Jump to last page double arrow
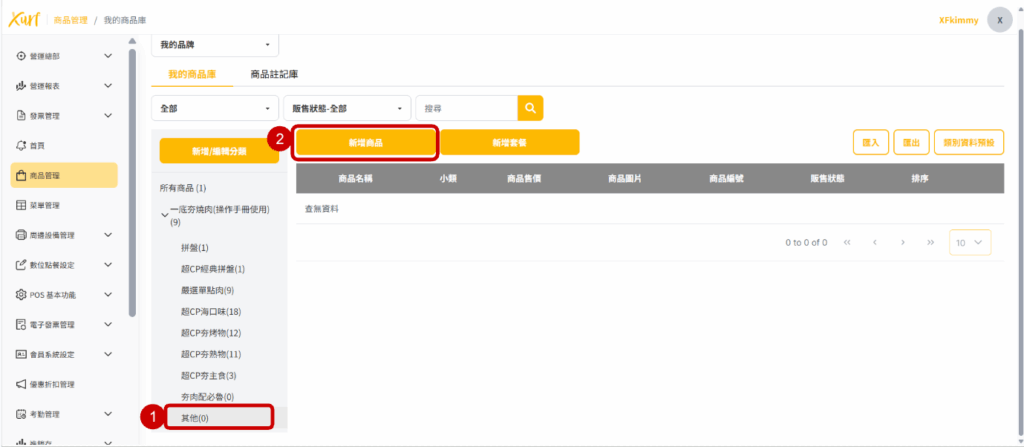Image resolution: width=1024 pixels, height=447 pixels. [931, 242]
